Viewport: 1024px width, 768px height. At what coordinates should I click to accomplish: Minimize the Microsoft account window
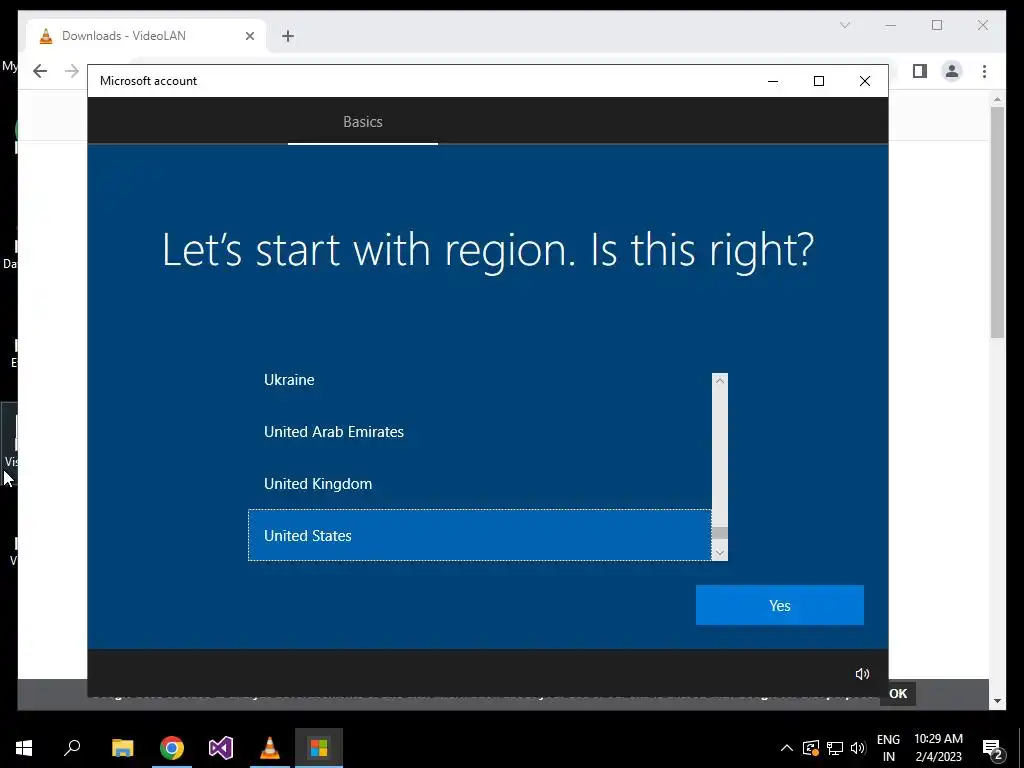pos(773,81)
